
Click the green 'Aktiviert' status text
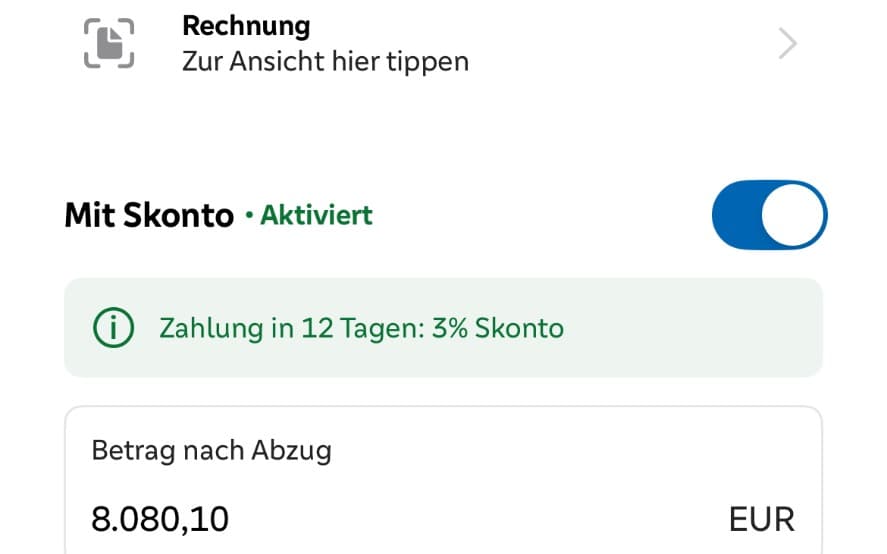coord(316,215)
